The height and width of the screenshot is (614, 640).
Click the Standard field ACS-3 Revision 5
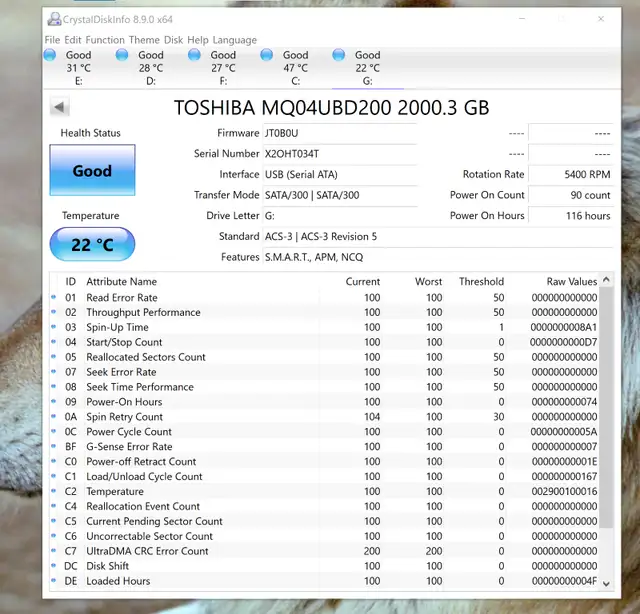(x=438, y=236)
